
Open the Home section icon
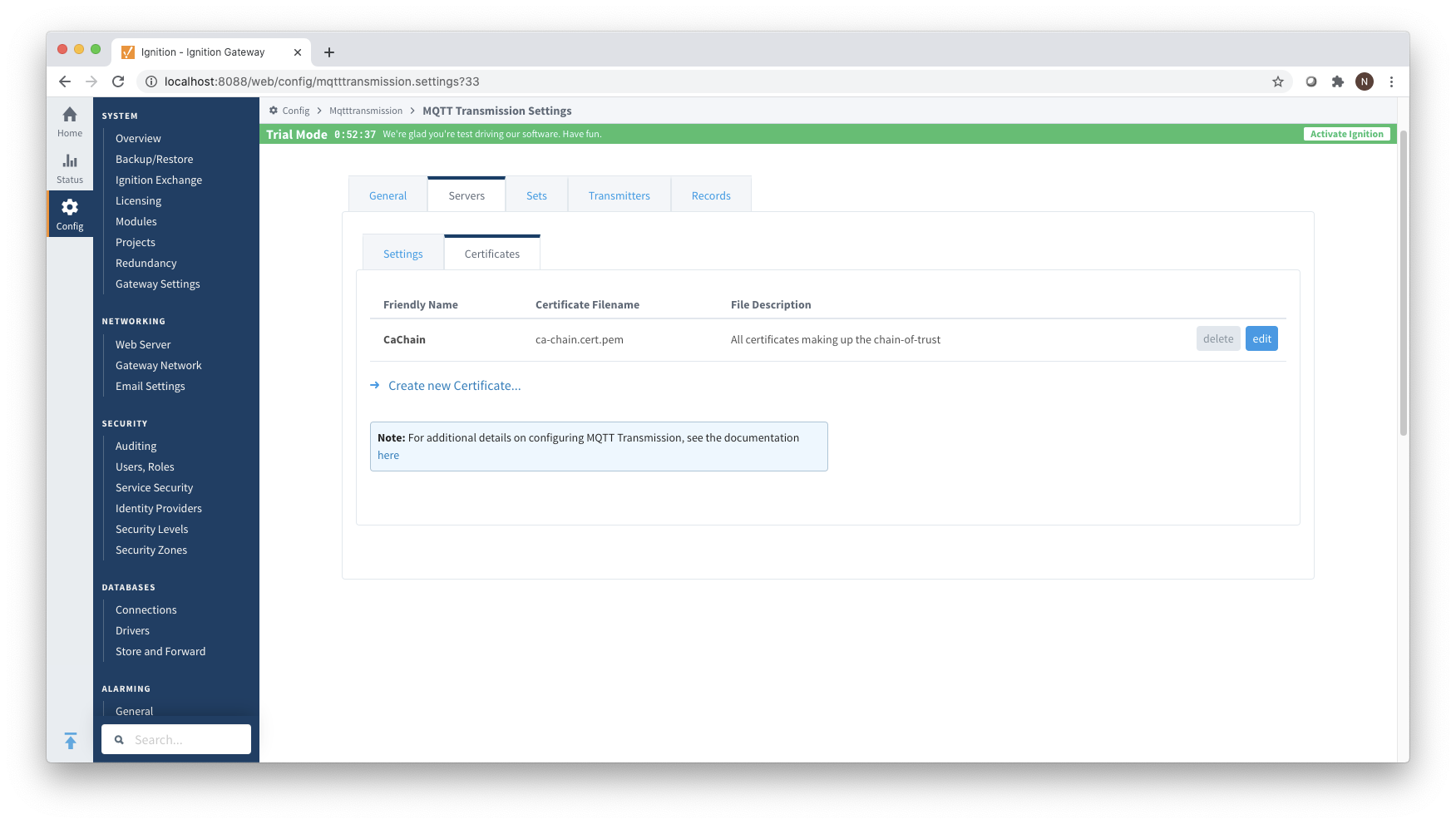(70, 115)
